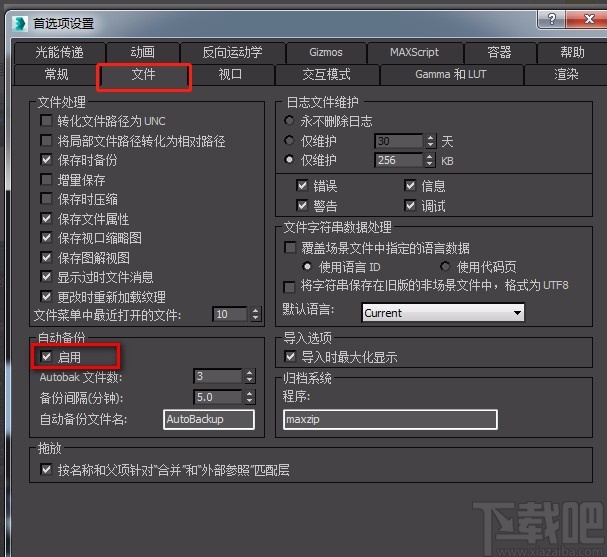Select the 反向运动学 tab
Image resolution: width=607 pixels, height=557 pixels.
[232, 52]
